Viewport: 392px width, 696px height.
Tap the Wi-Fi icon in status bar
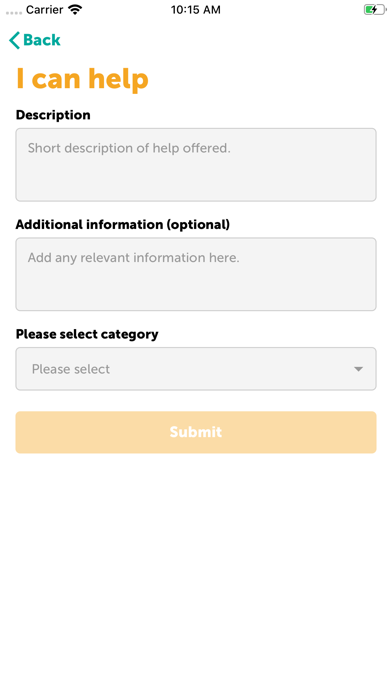point(75,10)
